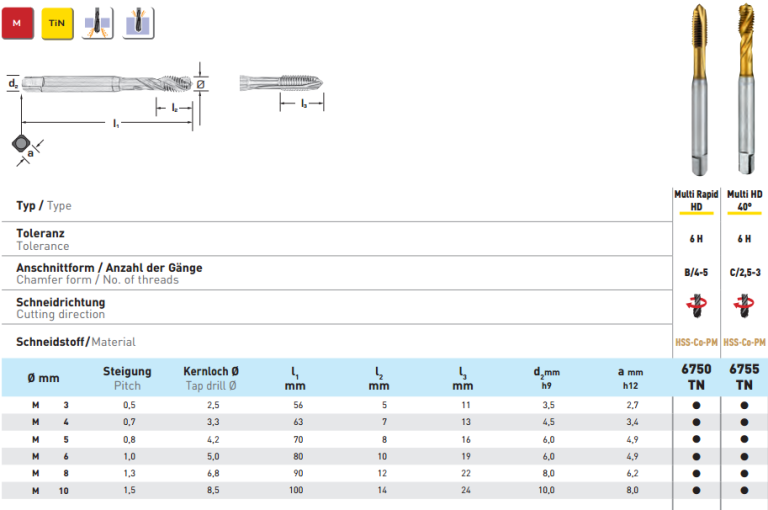The height and width of the screenshot is (510, 768).
Task: Click the yellow TiN coating badge
Action: click(56, 22)
